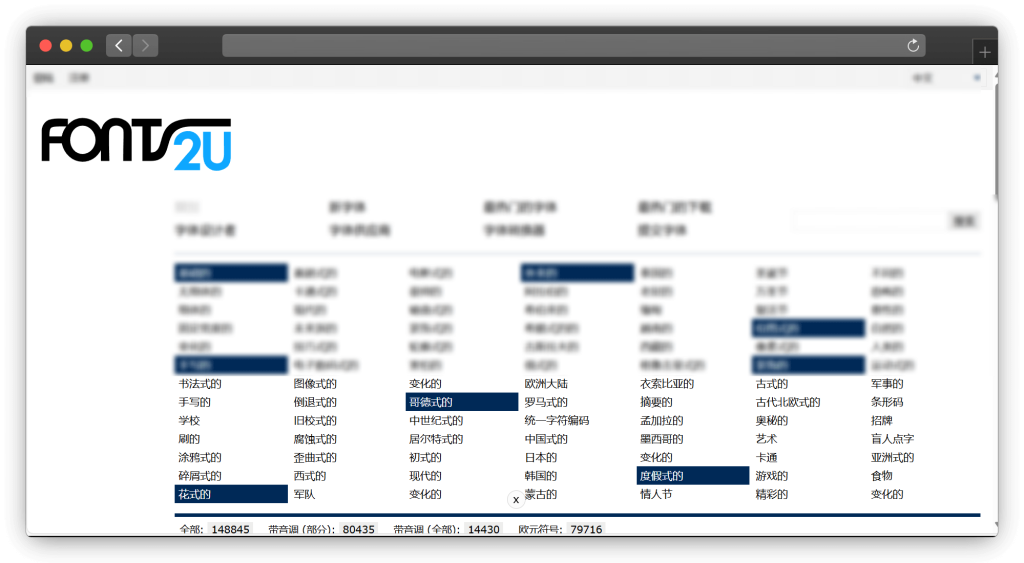1024x563 pixels.
Task: Open a new tab with the plus button
Action: coord(985,53)
